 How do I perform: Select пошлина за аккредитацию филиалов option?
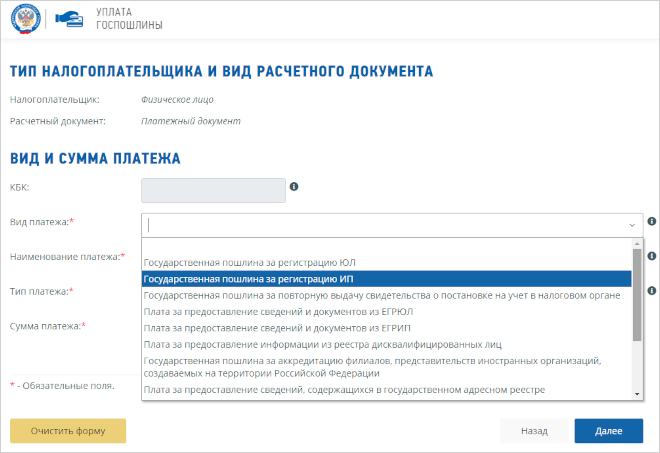coord(386,367)
